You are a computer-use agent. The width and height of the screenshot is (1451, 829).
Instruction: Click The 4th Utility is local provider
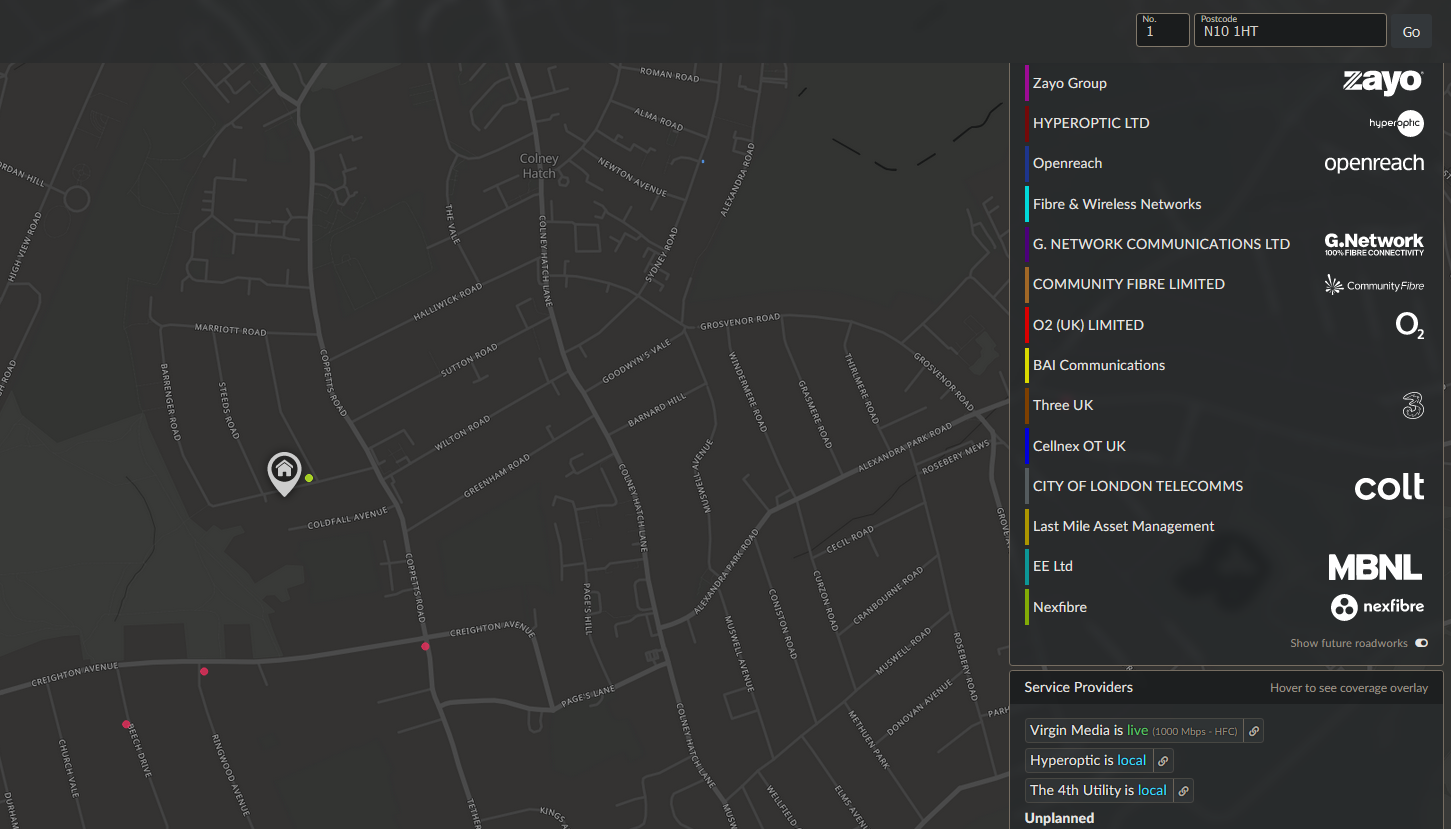tap(1099, 791)
